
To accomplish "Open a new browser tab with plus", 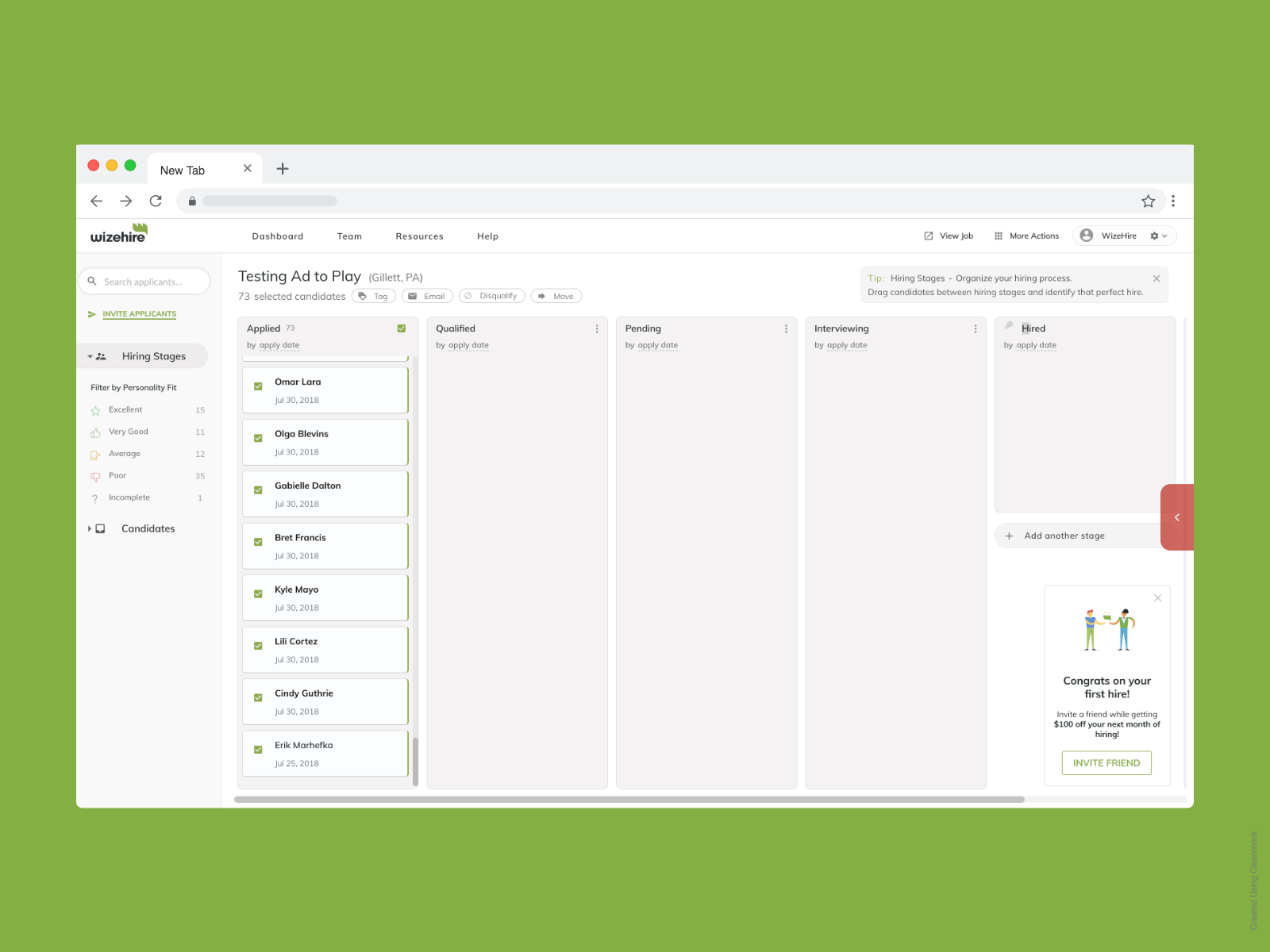I will pos(283,168).
